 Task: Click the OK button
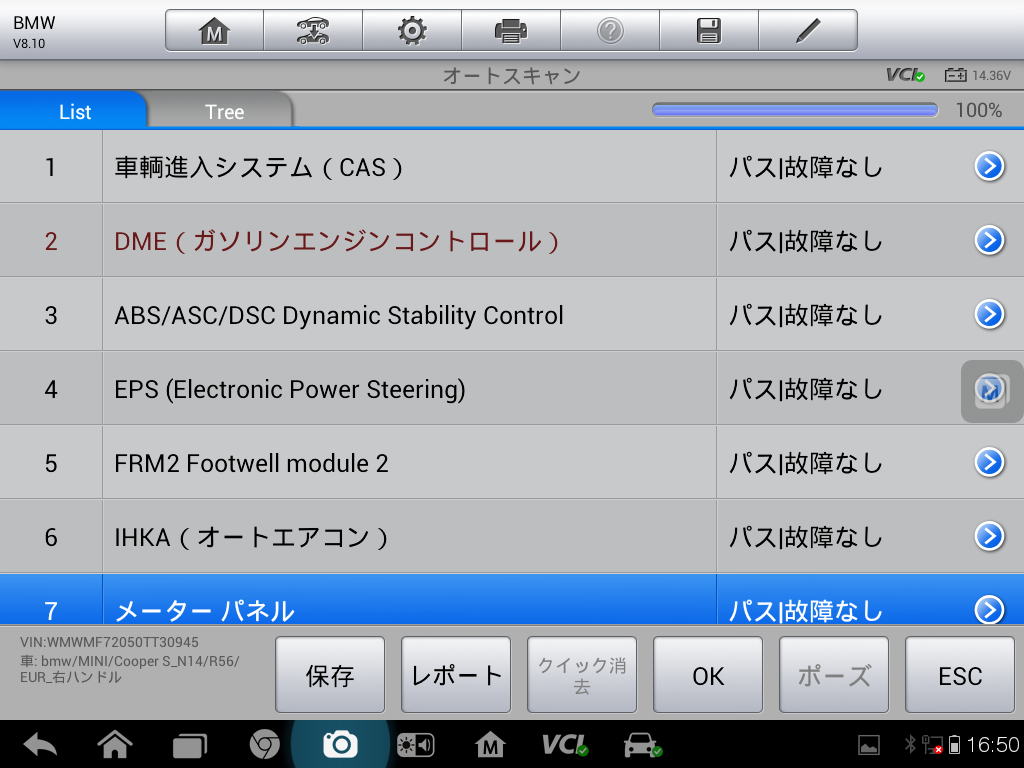coord(708,675)
